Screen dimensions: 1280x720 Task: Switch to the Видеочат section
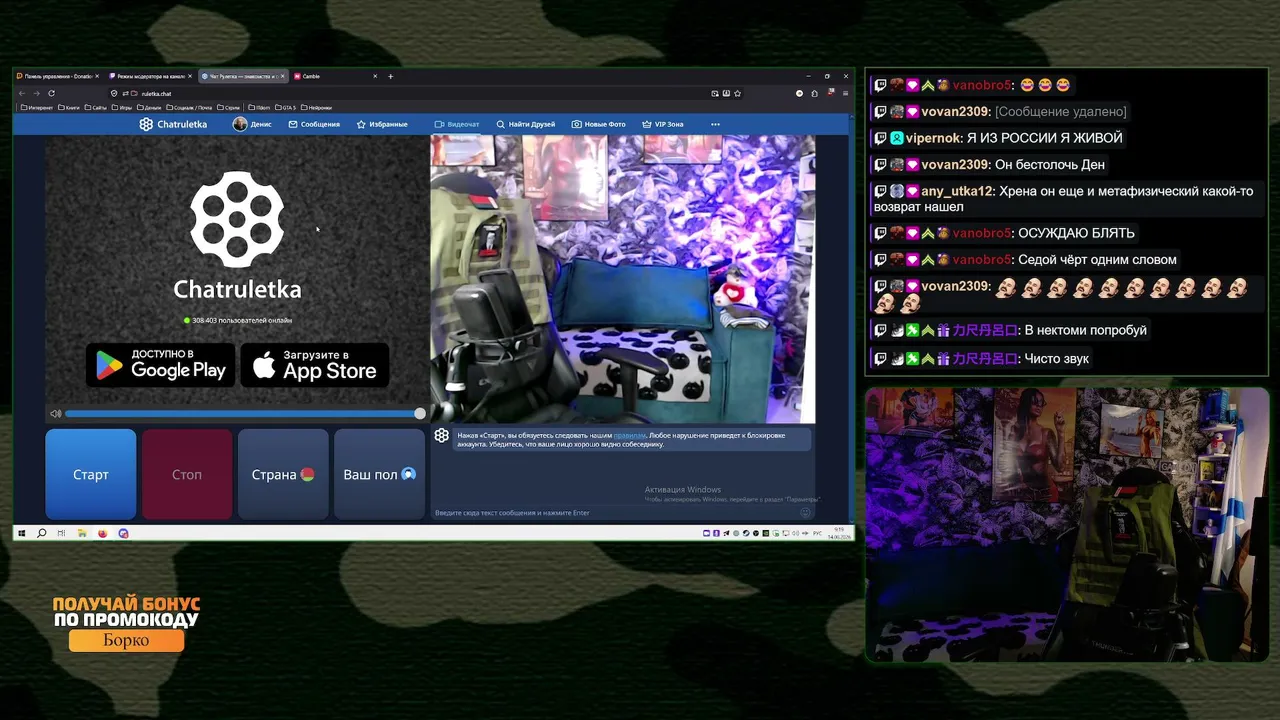[457, 124]
